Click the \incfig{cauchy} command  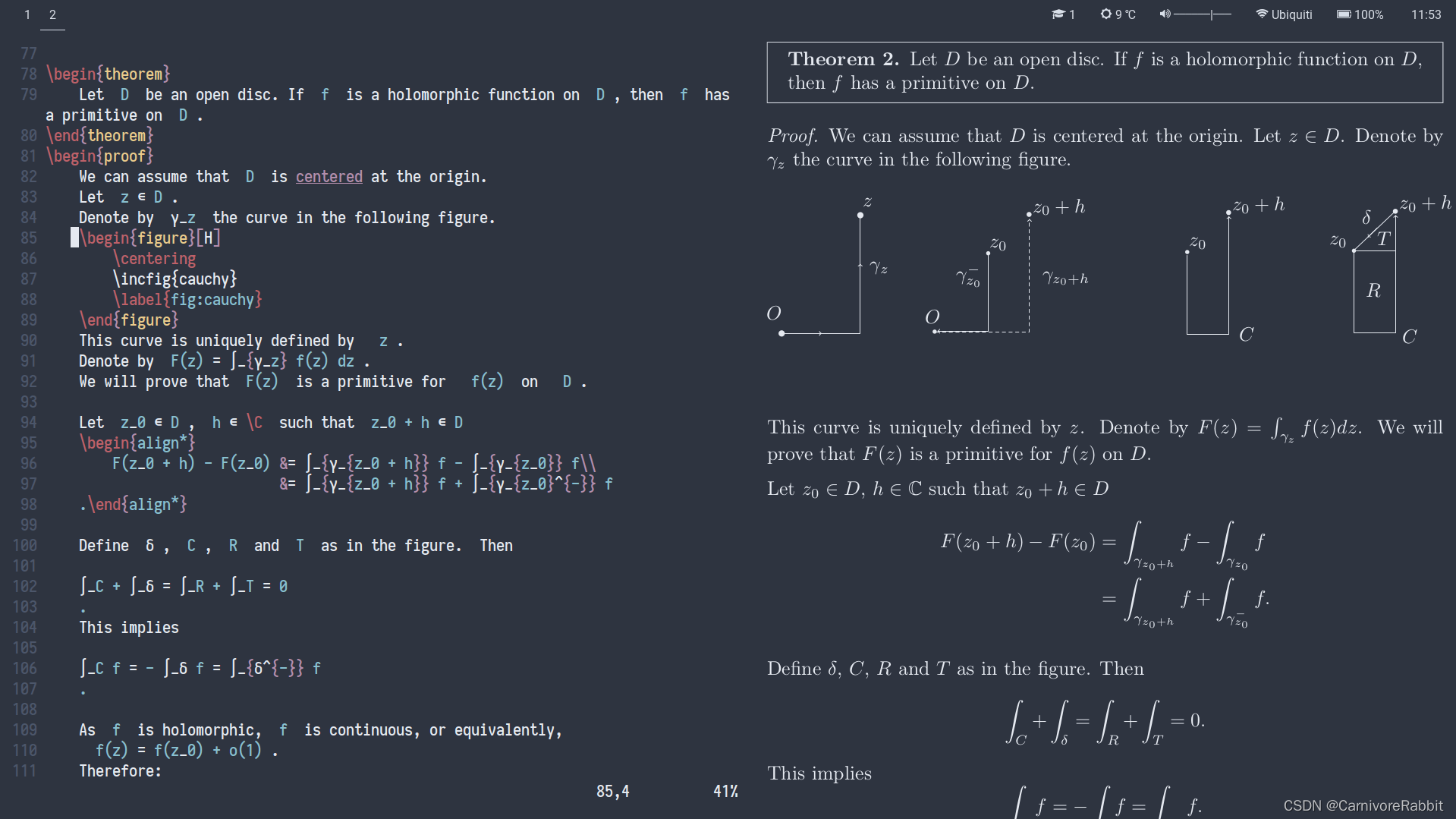(175, 279)
